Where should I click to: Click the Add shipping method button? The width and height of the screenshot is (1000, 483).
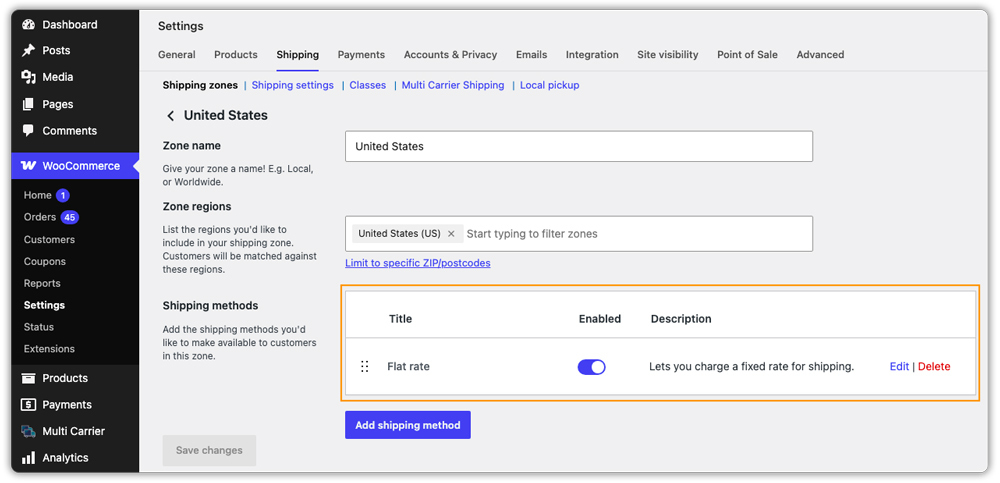[408, 425]
